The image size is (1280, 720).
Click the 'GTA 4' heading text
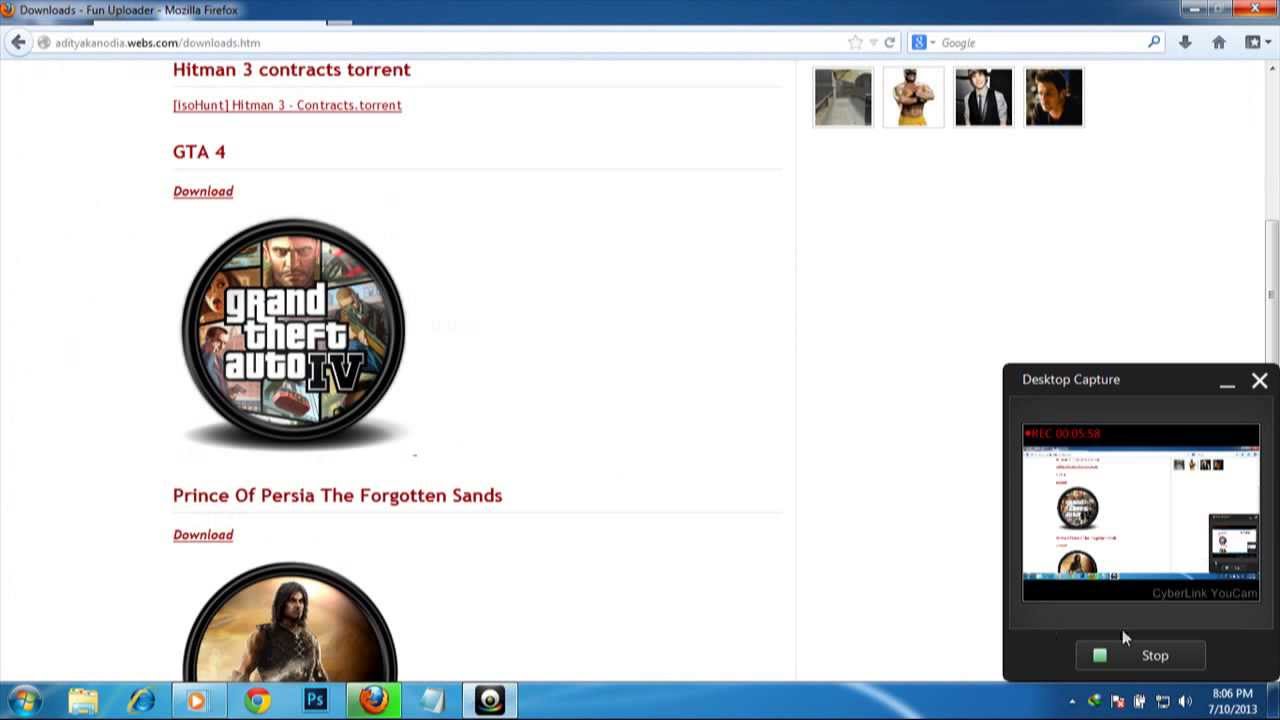[x=199, y=152]
